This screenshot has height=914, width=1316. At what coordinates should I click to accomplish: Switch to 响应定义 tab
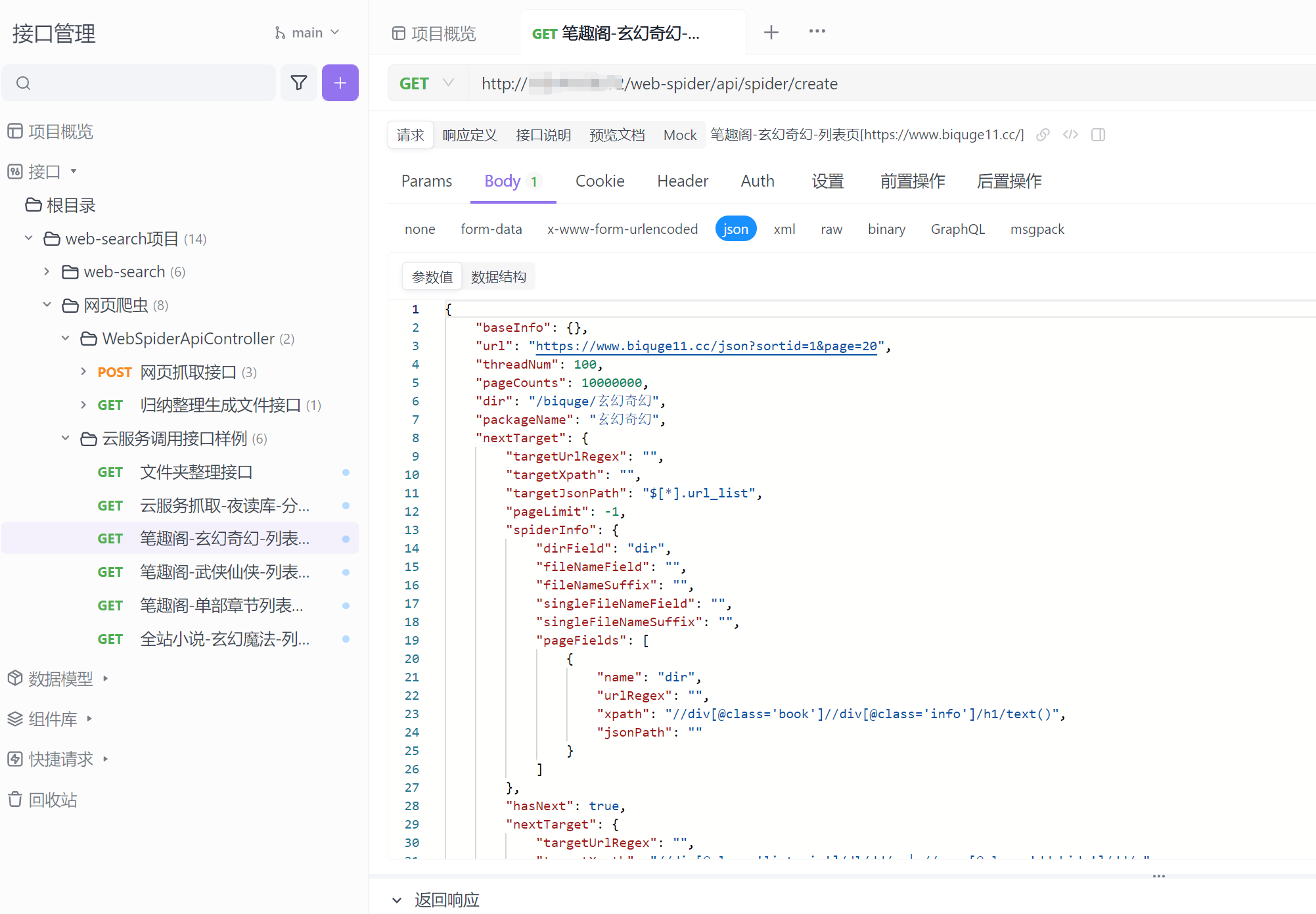tap(470, 135)
